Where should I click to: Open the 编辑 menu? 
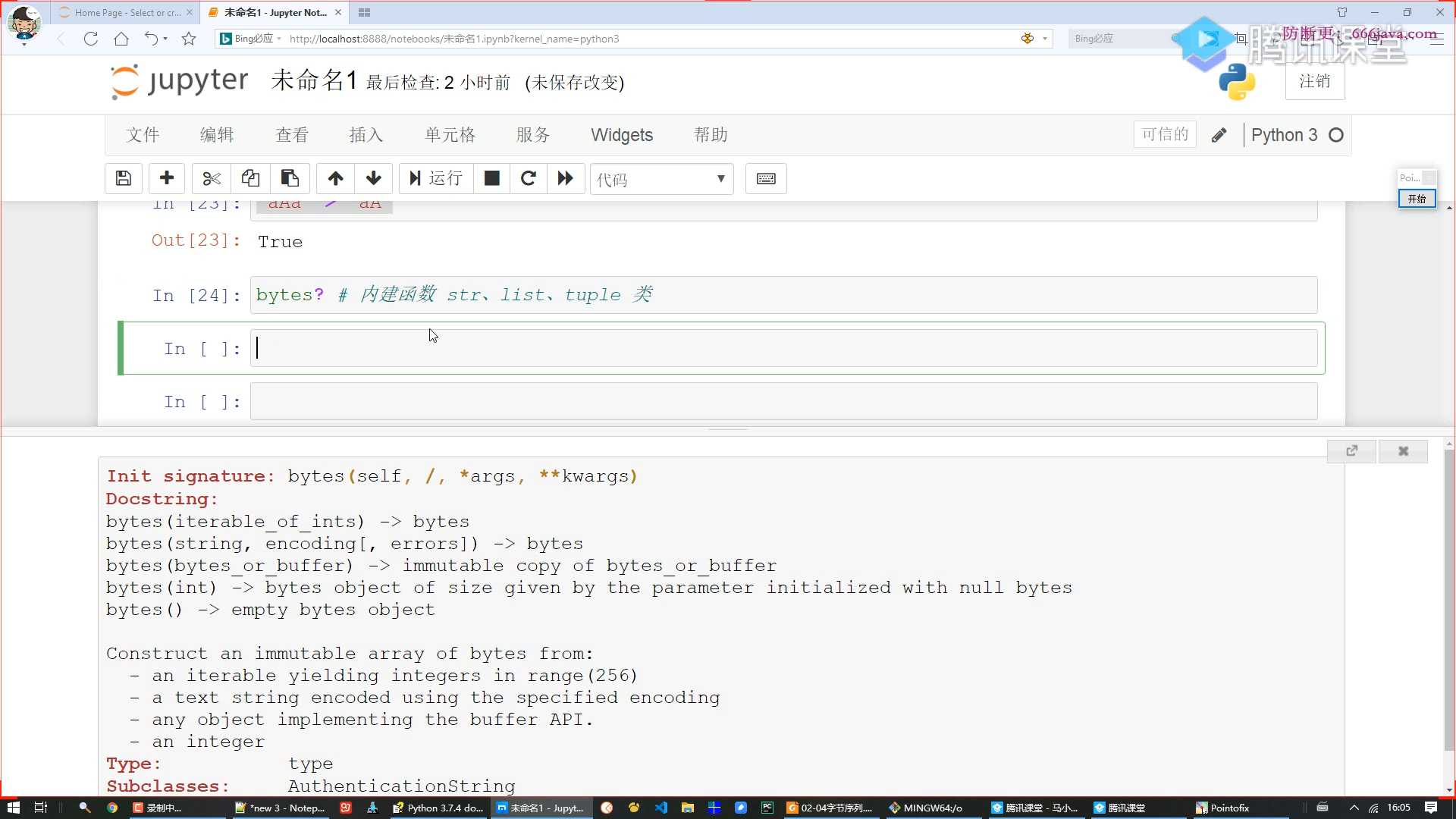click(217, 135)
